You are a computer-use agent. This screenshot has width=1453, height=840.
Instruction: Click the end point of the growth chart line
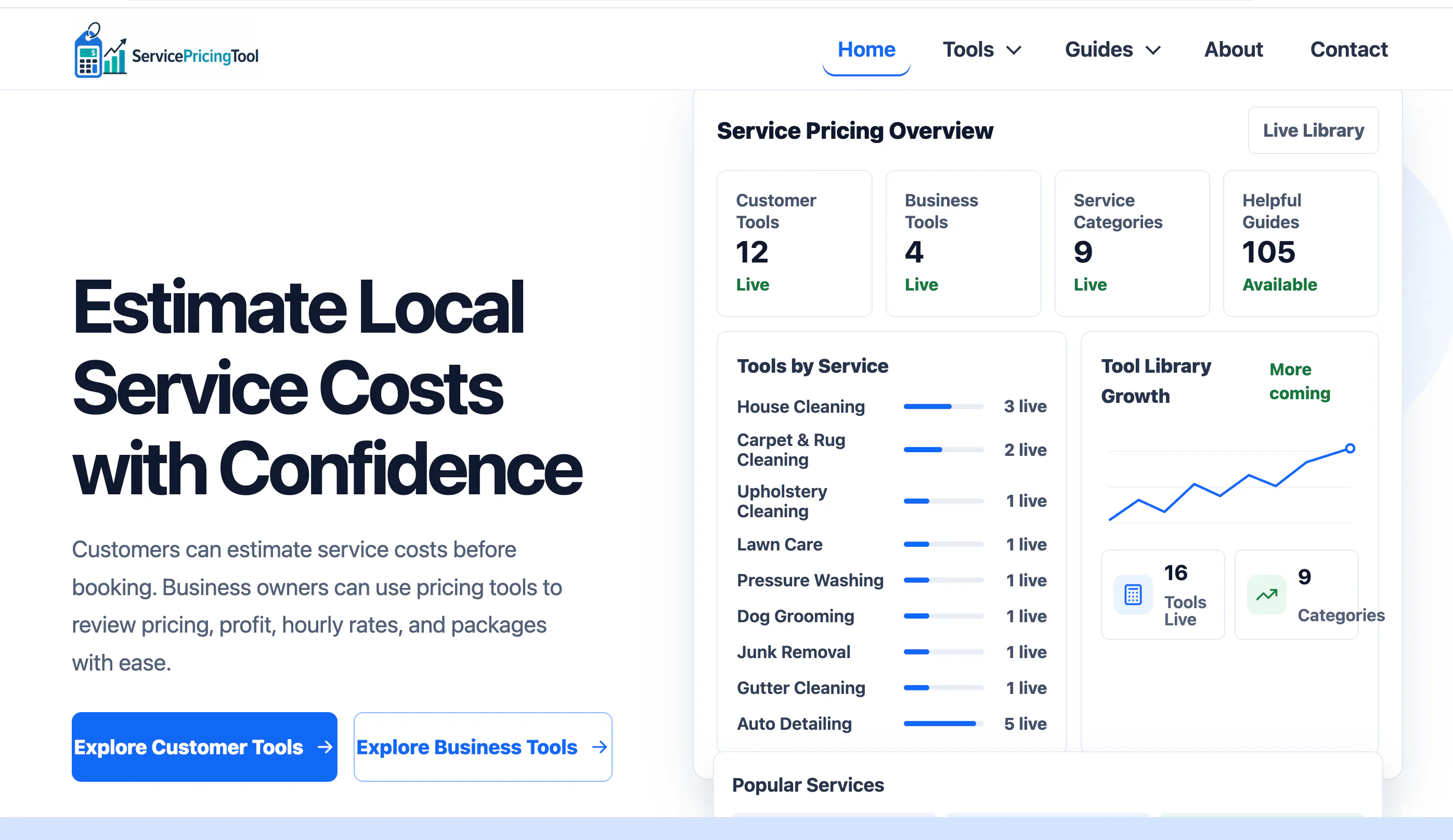click(x=1350, y=448)
